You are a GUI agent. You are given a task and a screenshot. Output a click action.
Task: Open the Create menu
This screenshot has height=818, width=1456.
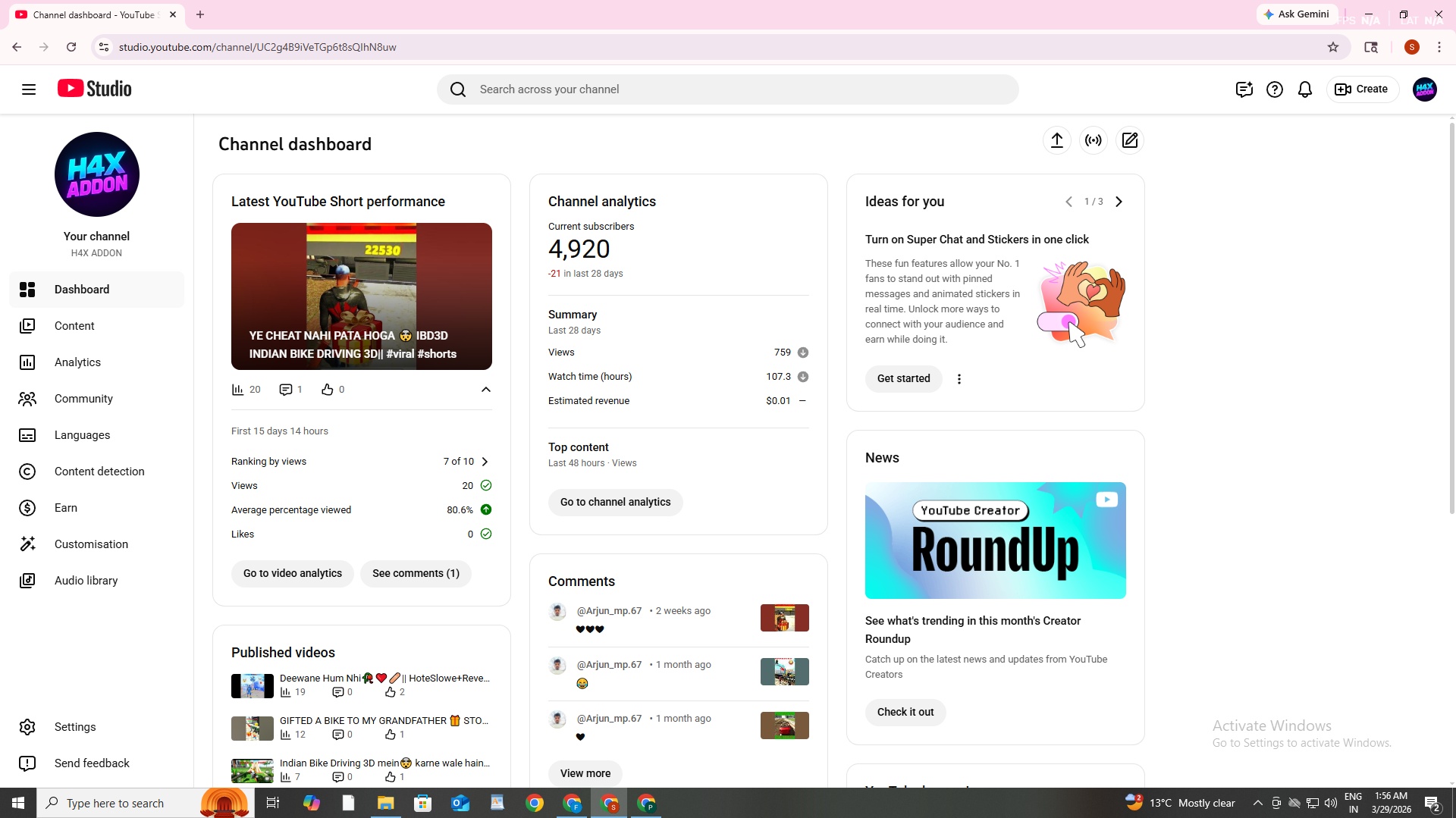pos(1361,89)
